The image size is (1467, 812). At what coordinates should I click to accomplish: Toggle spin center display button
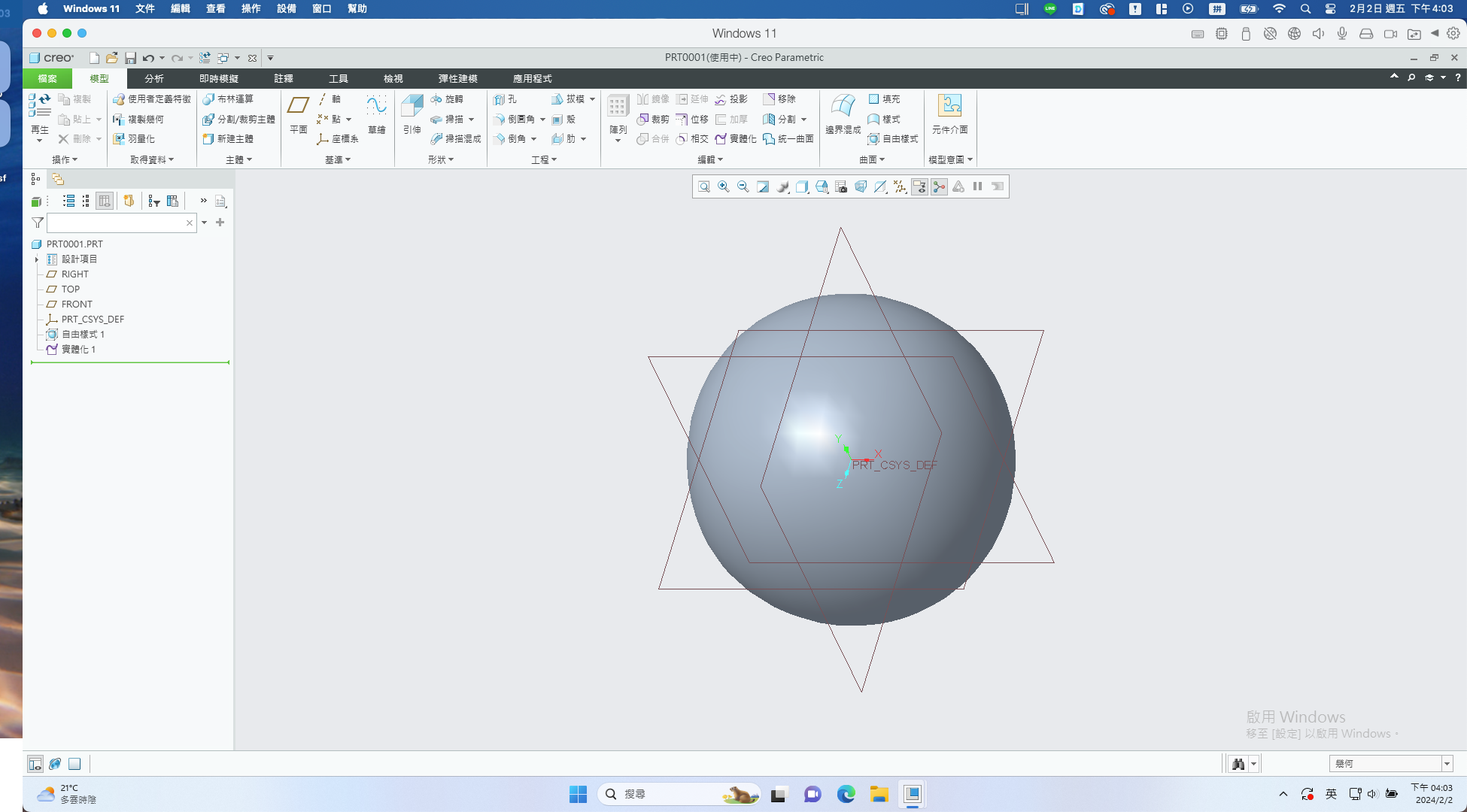pos(939,186)
